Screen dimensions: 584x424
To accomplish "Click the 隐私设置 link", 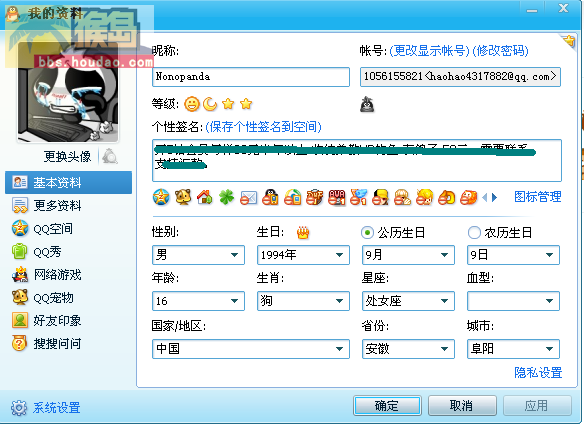I will tap(538, 372).
